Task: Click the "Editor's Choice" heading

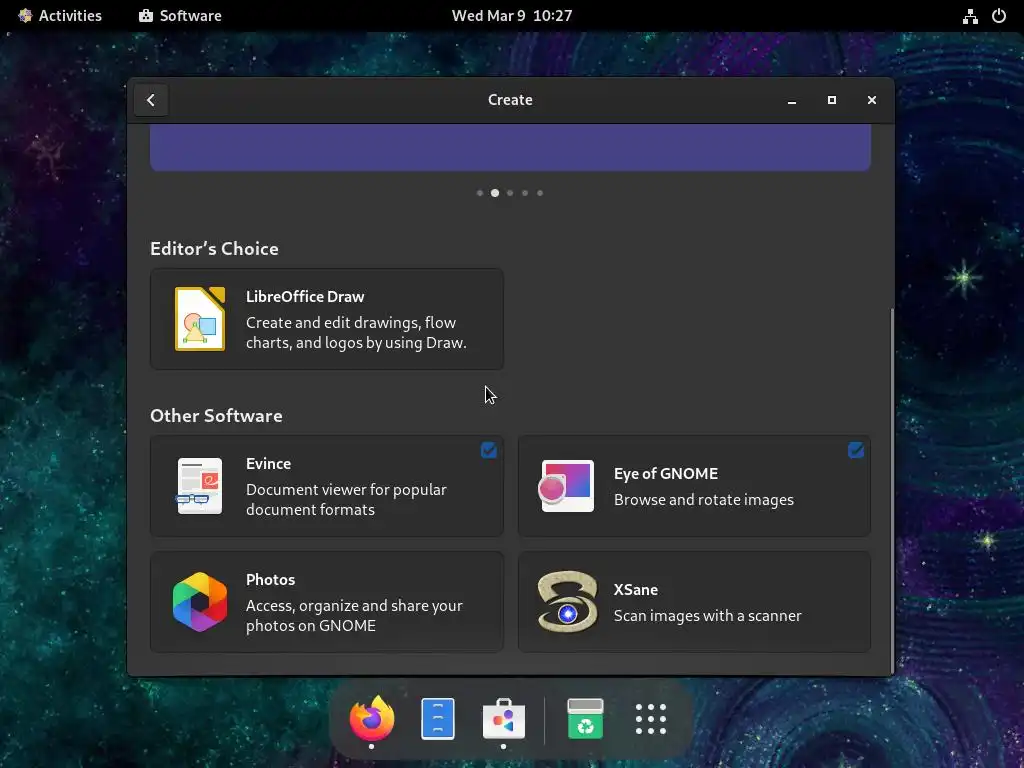Action: 214,249
